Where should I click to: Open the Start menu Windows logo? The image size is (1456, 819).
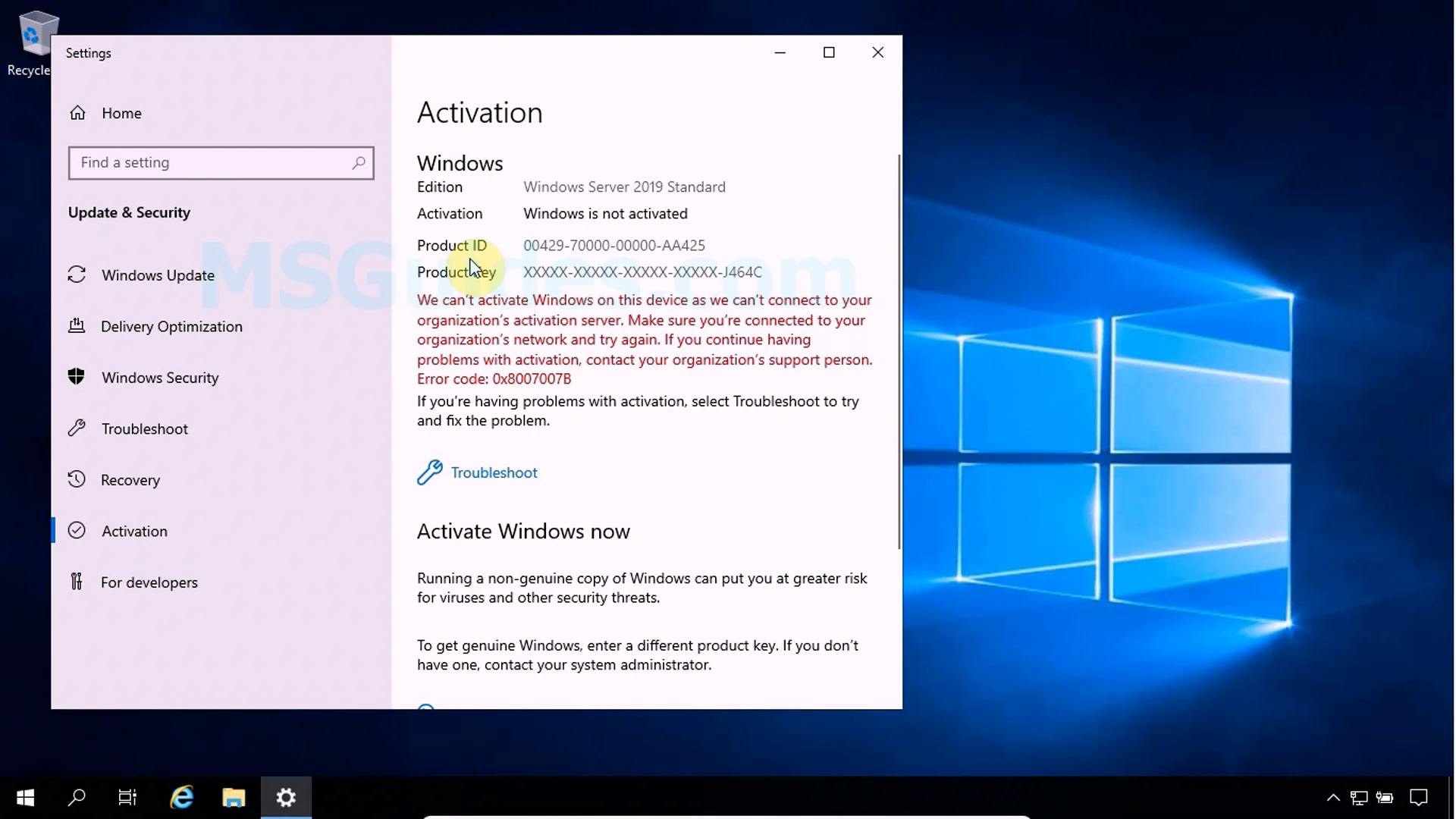pos(25,797)
